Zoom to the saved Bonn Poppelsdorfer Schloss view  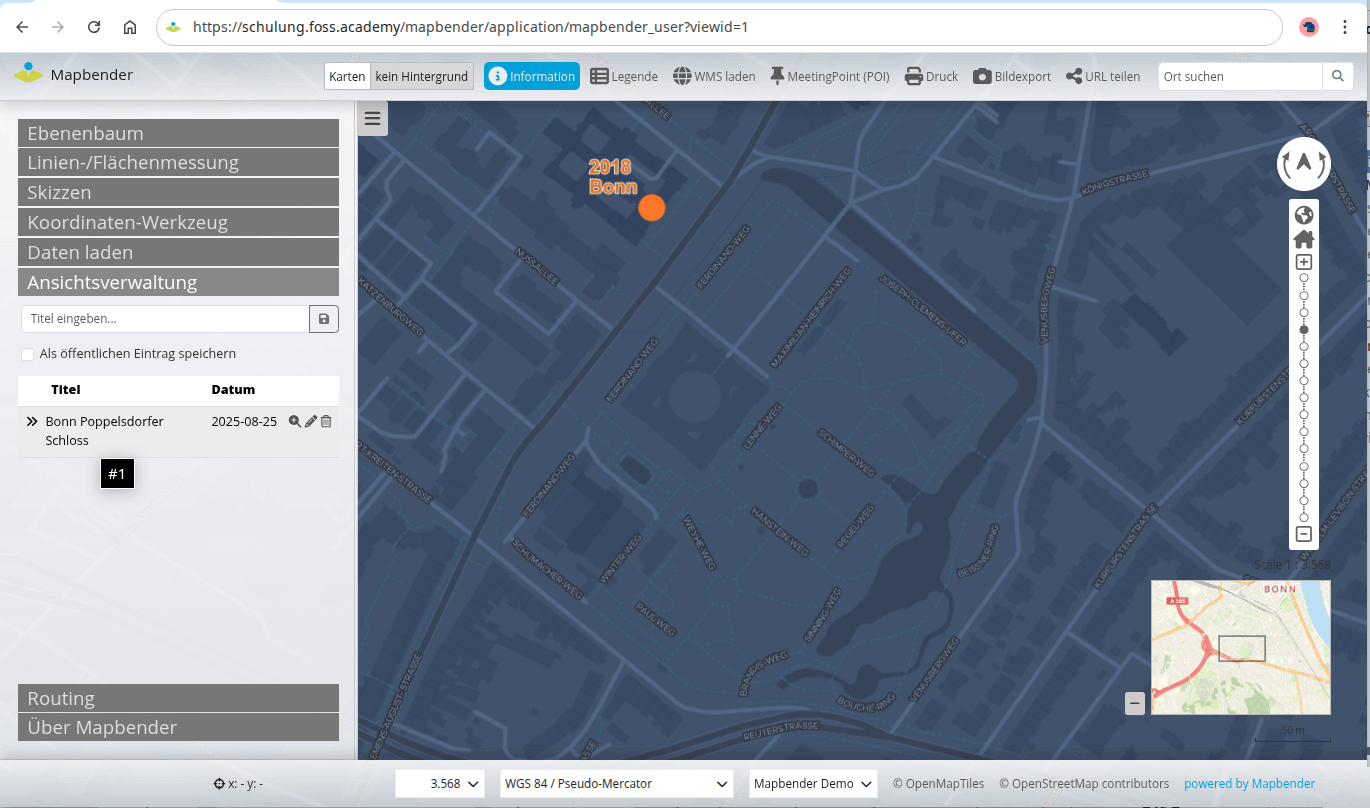coord(294,422)
